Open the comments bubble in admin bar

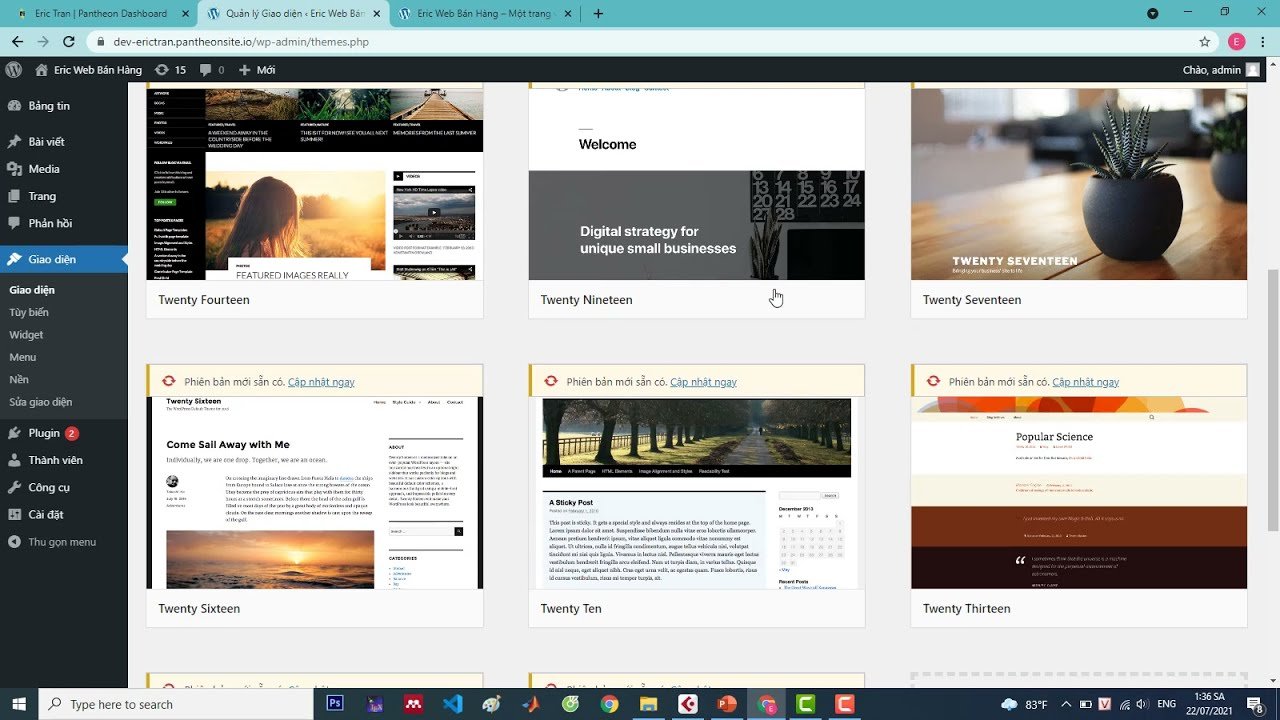coord(212,70)
